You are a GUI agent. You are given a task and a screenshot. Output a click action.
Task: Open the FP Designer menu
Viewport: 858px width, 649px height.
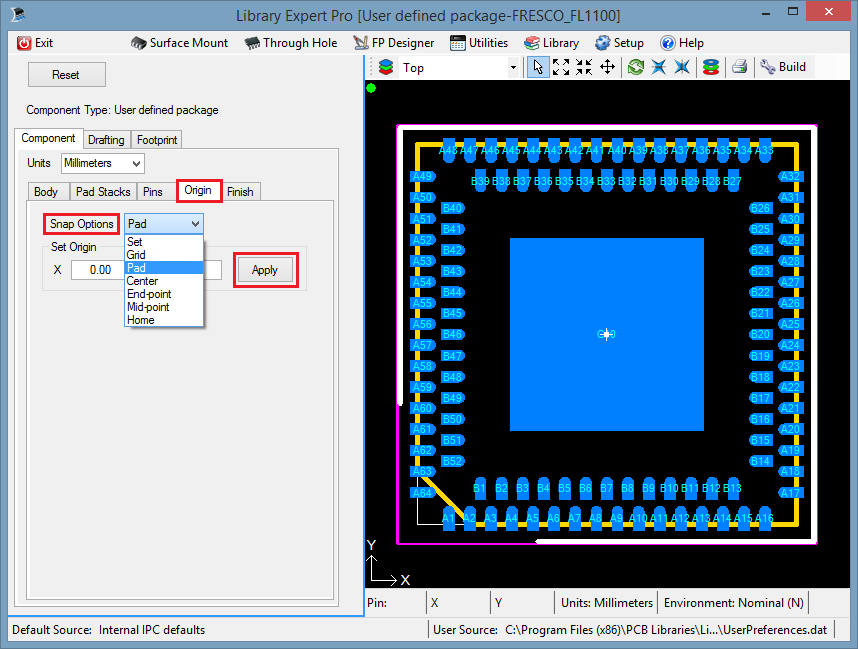pyautogui.click(x=393, y=43)
